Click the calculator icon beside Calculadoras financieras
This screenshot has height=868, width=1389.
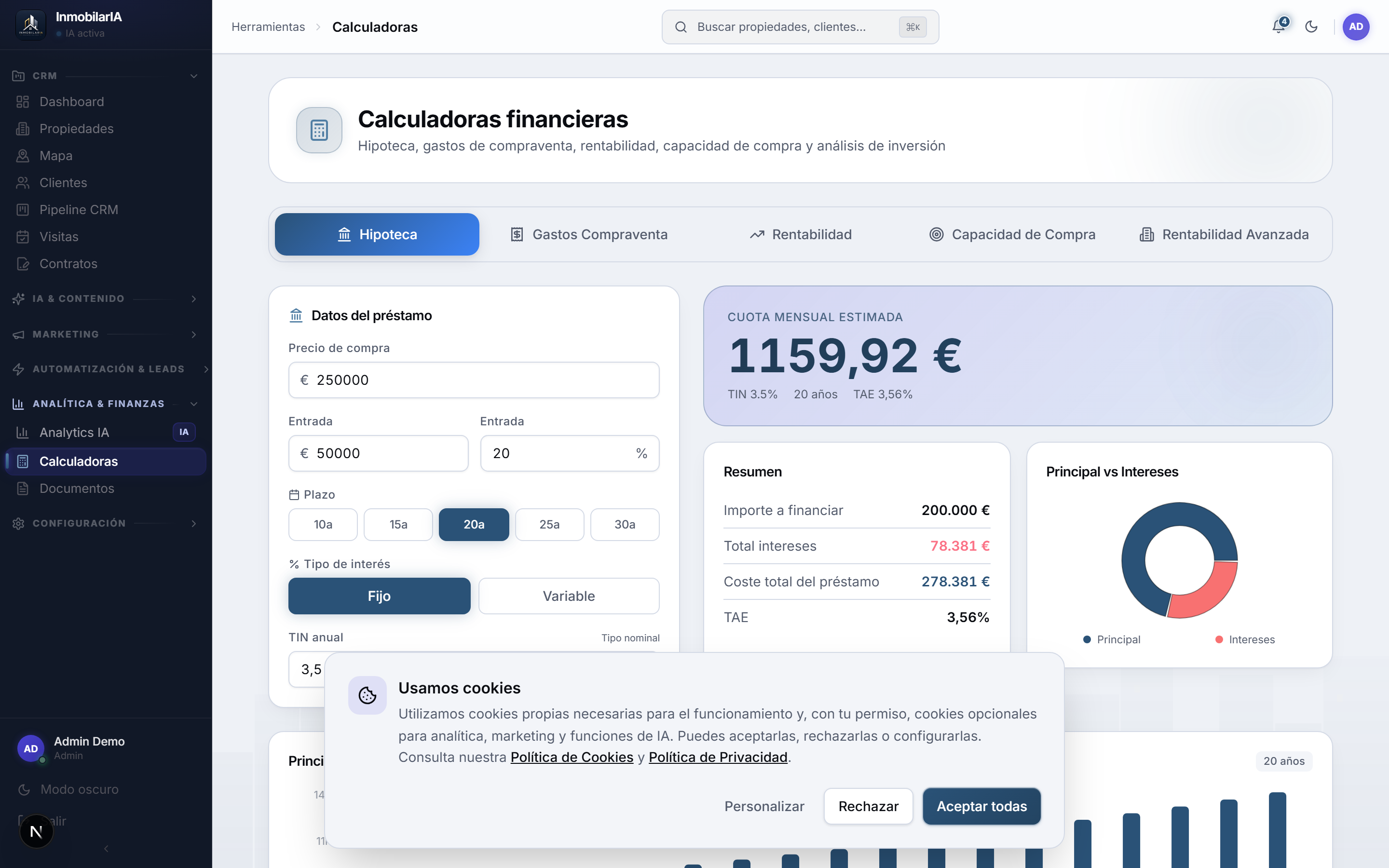click(x=319, y=130)
